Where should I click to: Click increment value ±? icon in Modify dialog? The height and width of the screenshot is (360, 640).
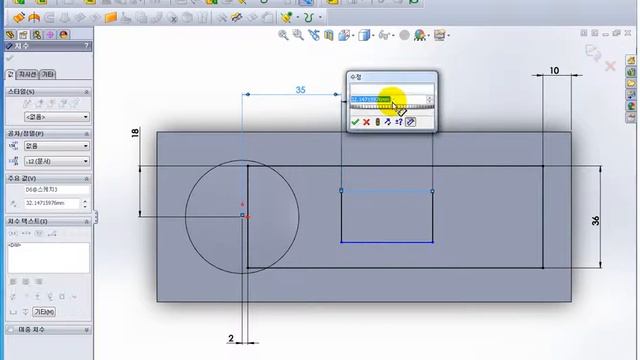coord(399,122)
